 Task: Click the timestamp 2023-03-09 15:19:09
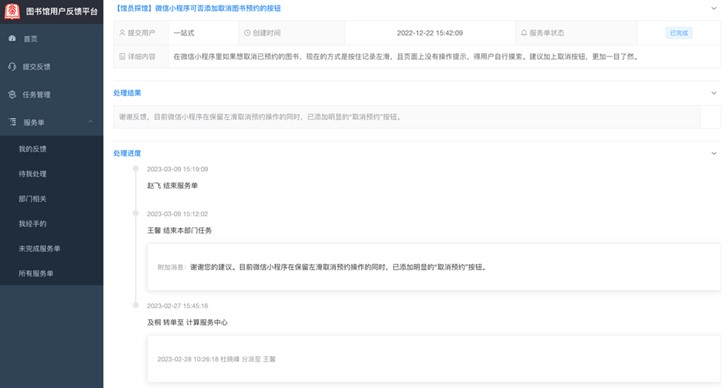pos(177,169)
